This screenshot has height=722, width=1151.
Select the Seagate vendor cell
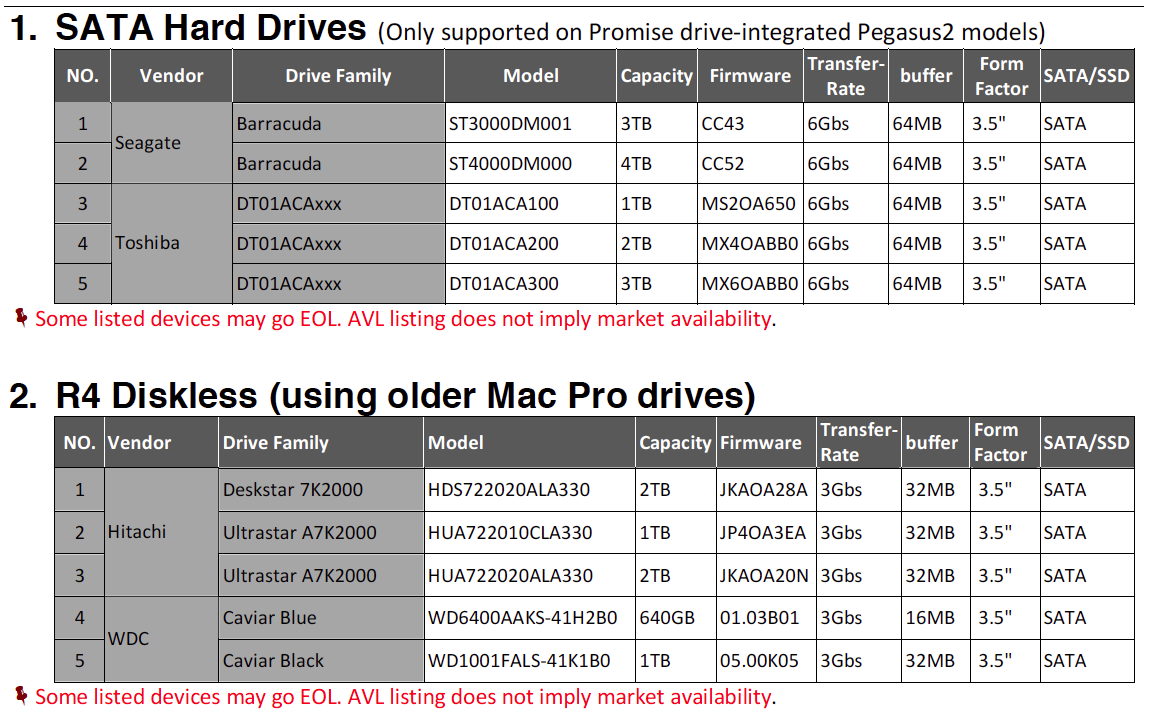pyautogui.click(x=171, y=143)
